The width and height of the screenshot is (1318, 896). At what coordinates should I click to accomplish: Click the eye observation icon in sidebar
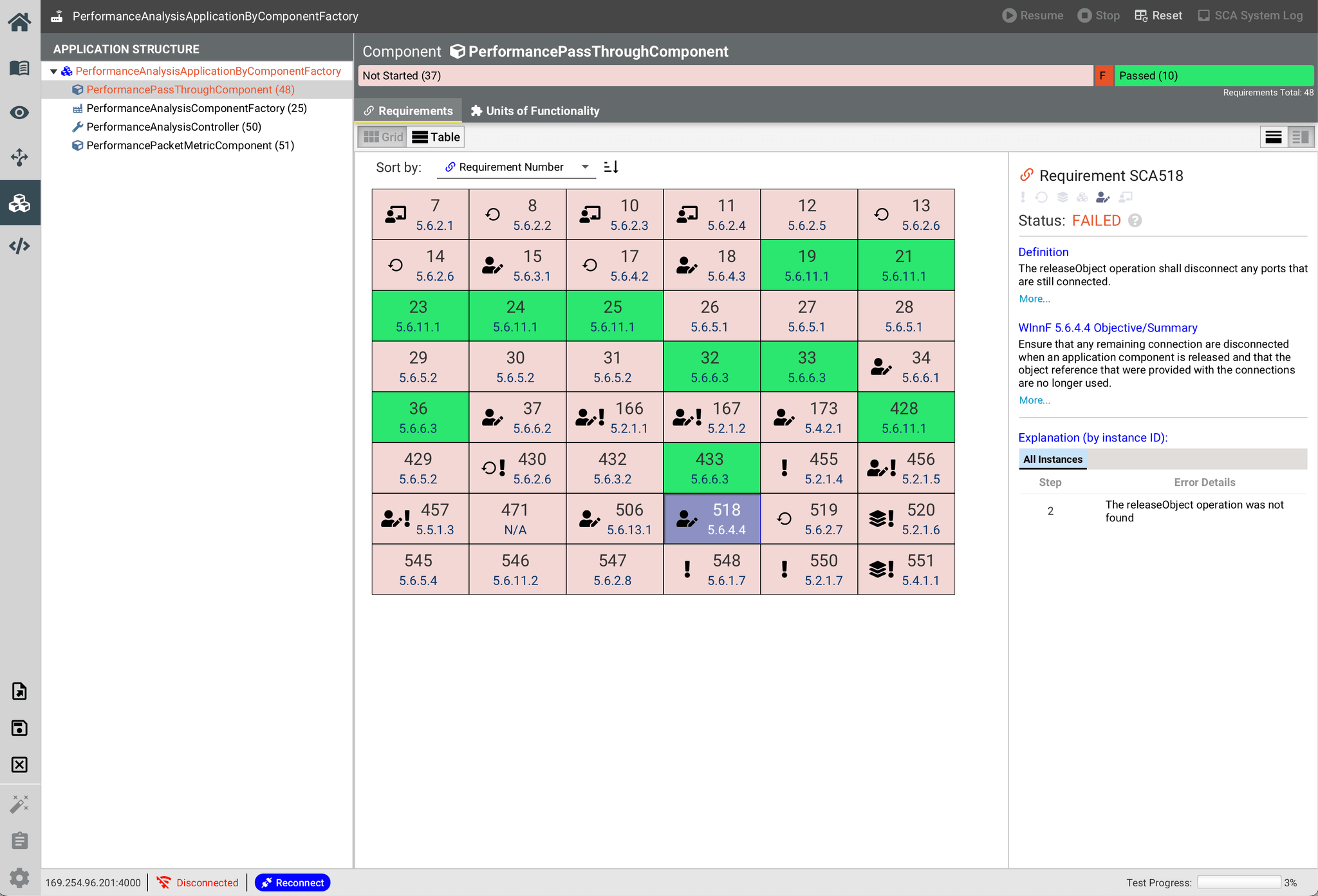(x=20, y=112)
